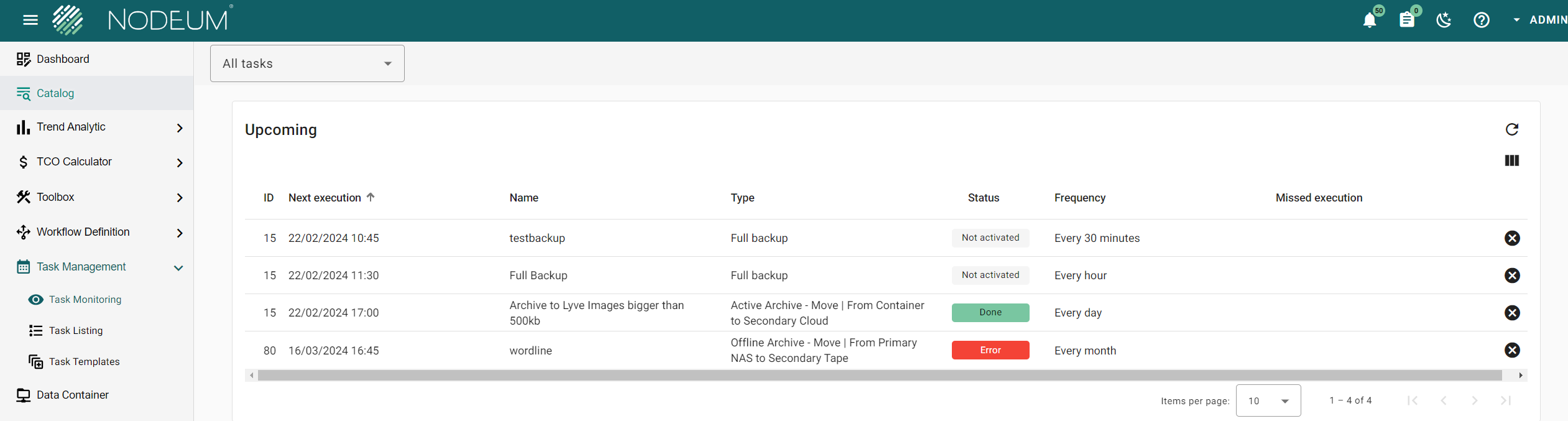Sort by Next execution column header
The width and height of the screenshot is (1568, 421).
click(x=325, y=198)
